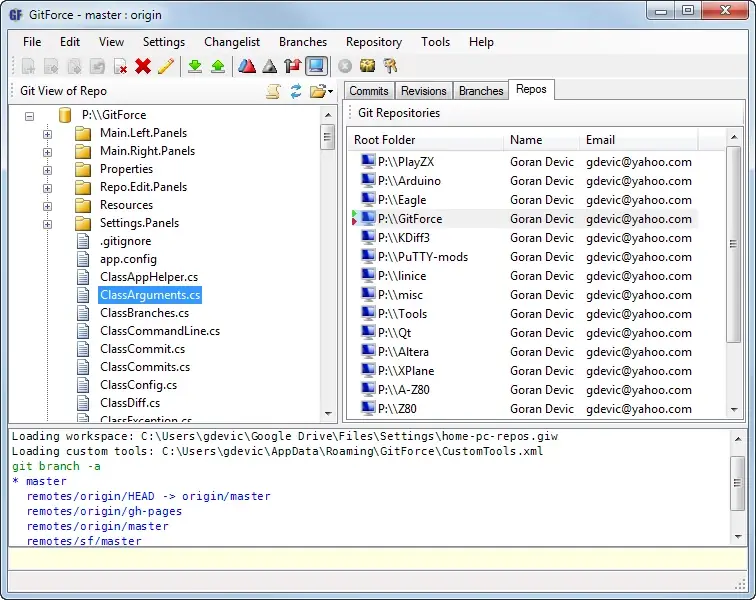The height and width of the screenshot is (600, 756).
Task: Click the yellow pencil edit icon
Action: tap(166, 66)
